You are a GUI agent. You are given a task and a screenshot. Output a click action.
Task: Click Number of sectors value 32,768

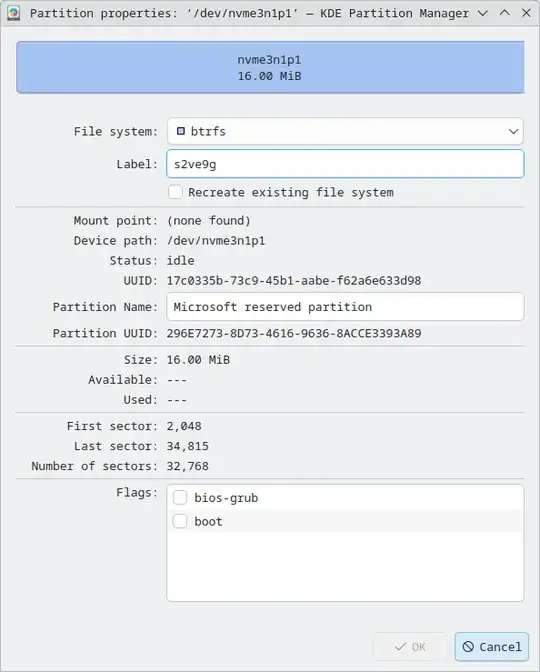pyautogui.click(x=187, y=466)
